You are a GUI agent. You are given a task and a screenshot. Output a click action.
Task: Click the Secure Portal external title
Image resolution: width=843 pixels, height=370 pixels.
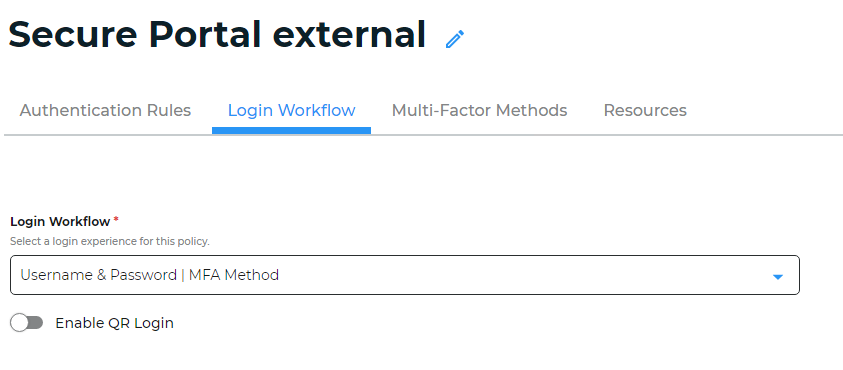[x=217, y=34]
